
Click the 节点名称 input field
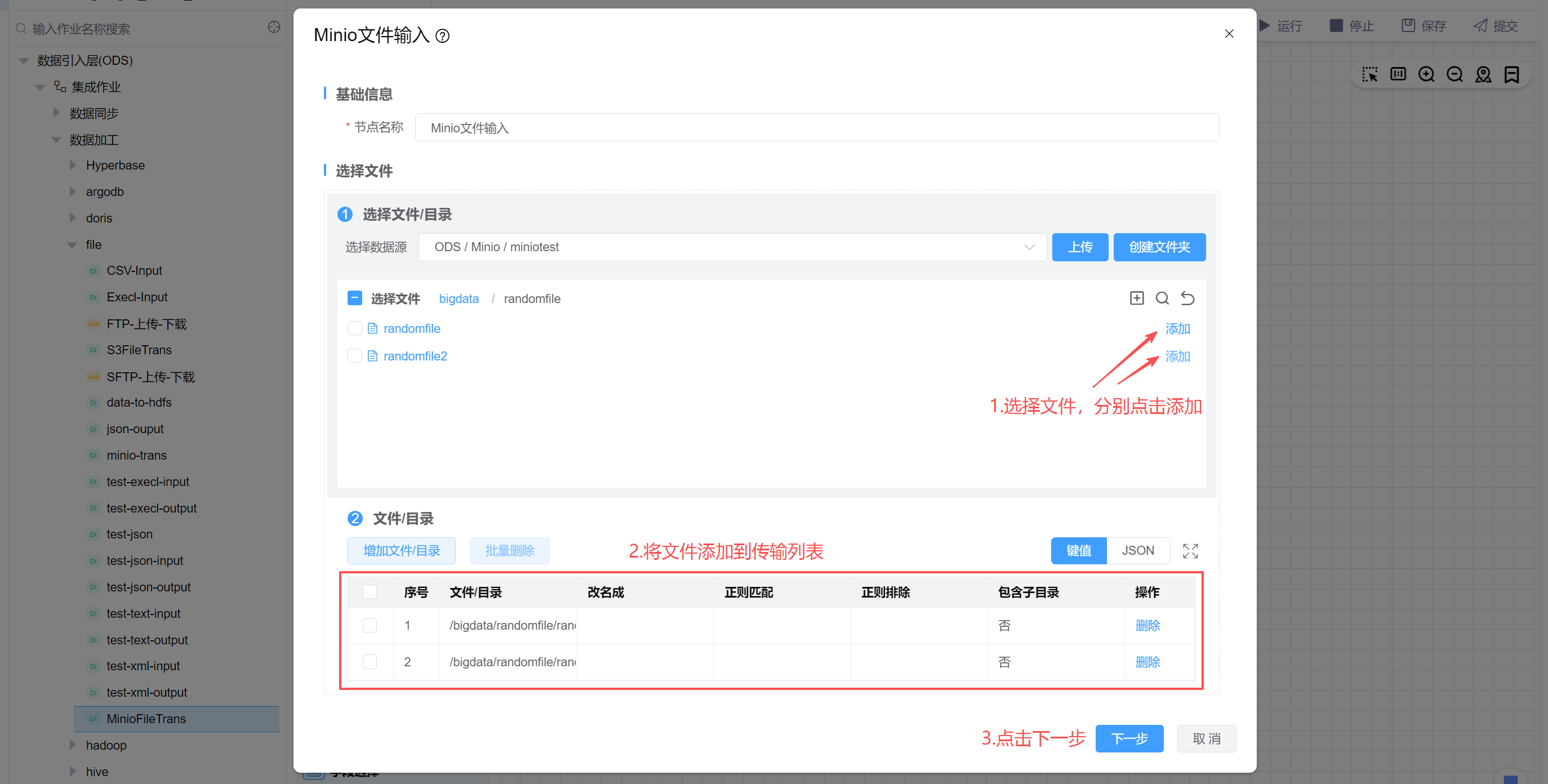click(x=816, y=127)
